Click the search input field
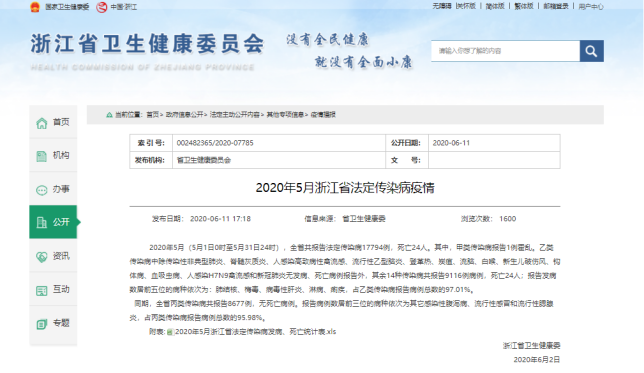This screenshot has width=644, height=373. coord(505,51)
